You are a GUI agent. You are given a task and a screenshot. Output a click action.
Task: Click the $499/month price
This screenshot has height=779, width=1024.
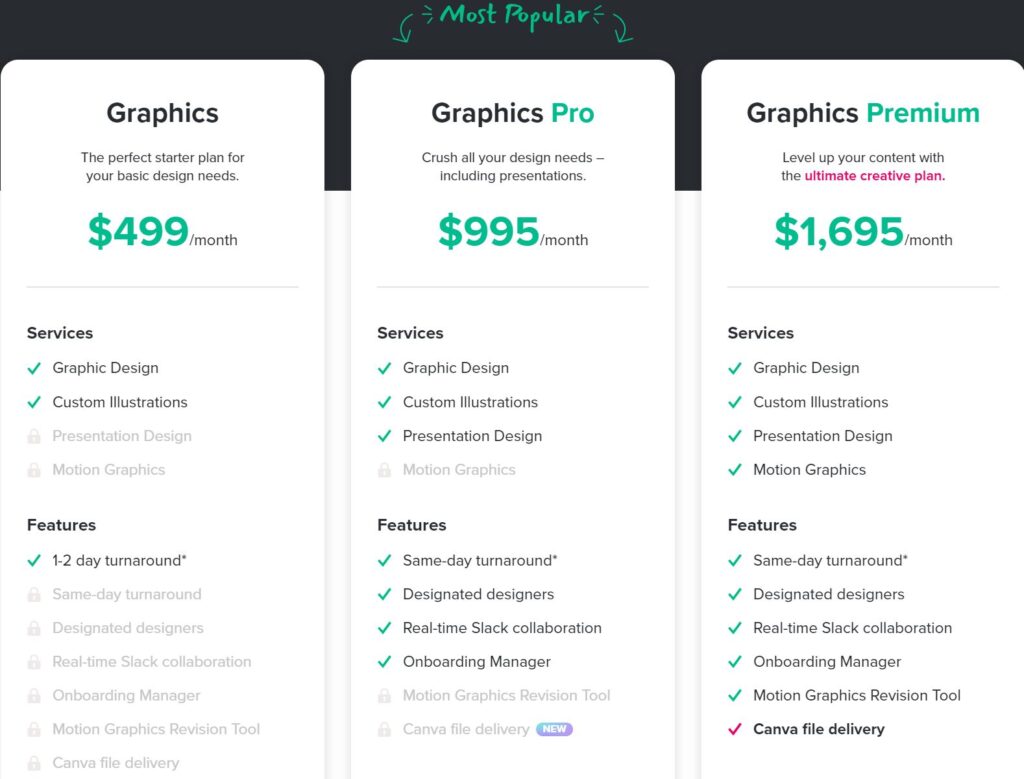[162, 232]
